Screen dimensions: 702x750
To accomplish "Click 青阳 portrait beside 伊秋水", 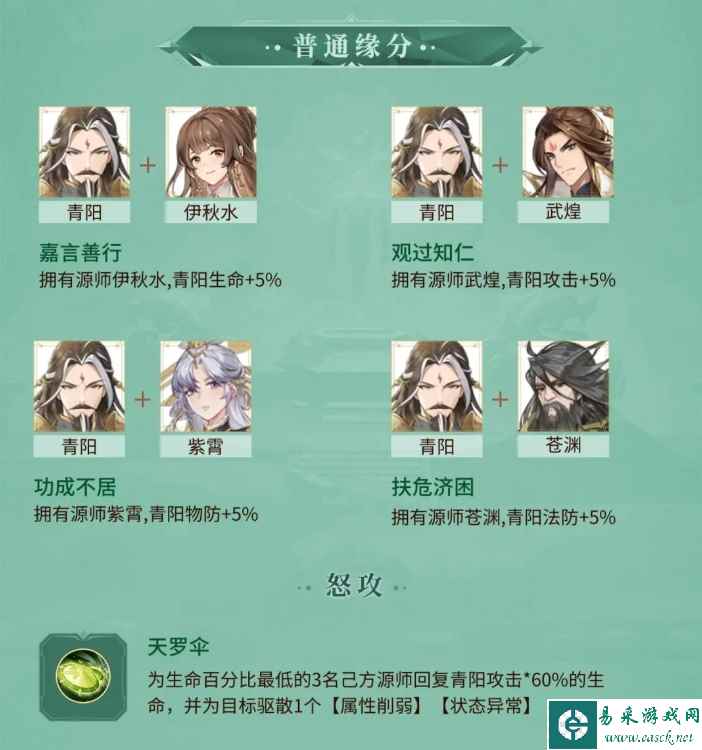I will (x=84, y=152).
